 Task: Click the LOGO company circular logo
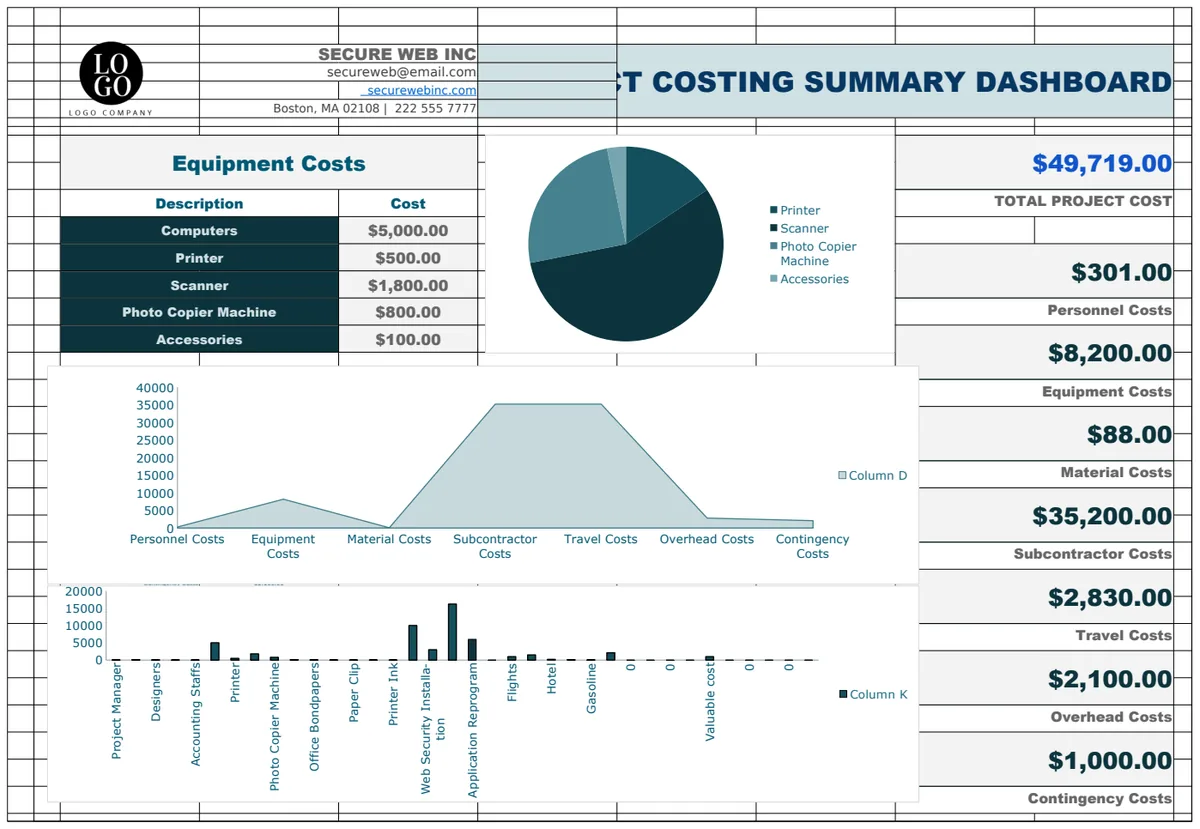pos(111,74)
